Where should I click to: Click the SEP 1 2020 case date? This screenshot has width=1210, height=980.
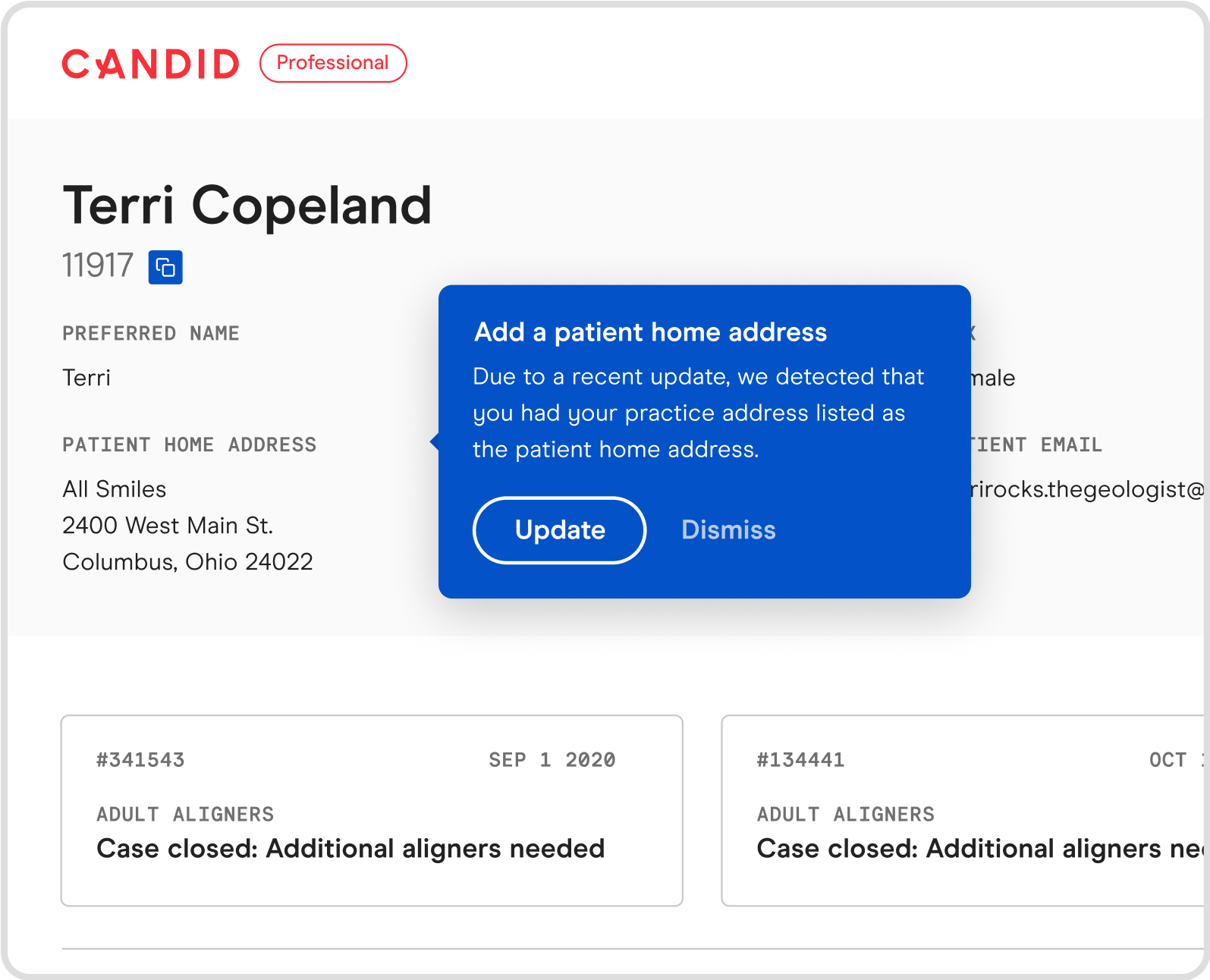click(552, 760)
